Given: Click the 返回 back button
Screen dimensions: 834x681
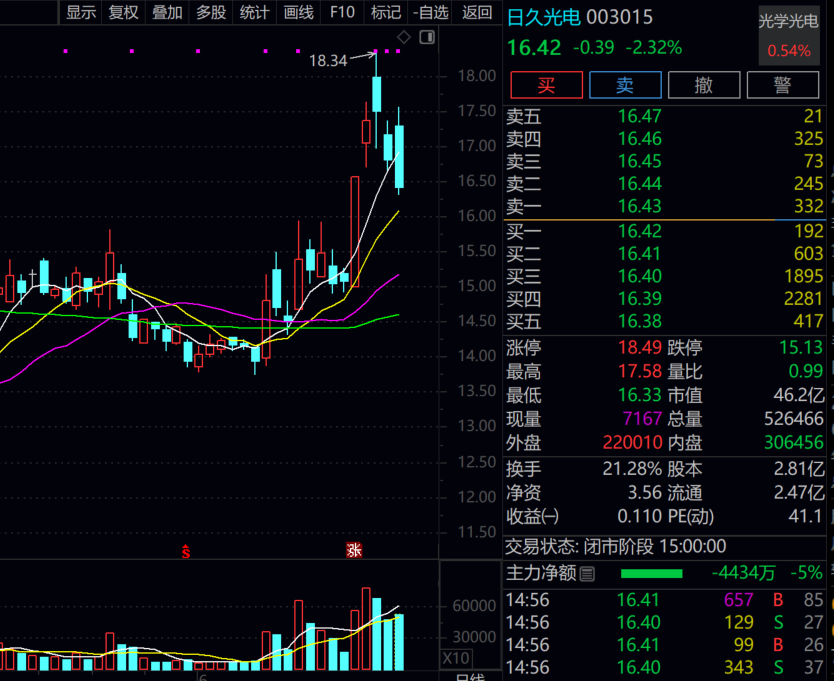Looking at the screenshot, I should click(x=477, y=12).
